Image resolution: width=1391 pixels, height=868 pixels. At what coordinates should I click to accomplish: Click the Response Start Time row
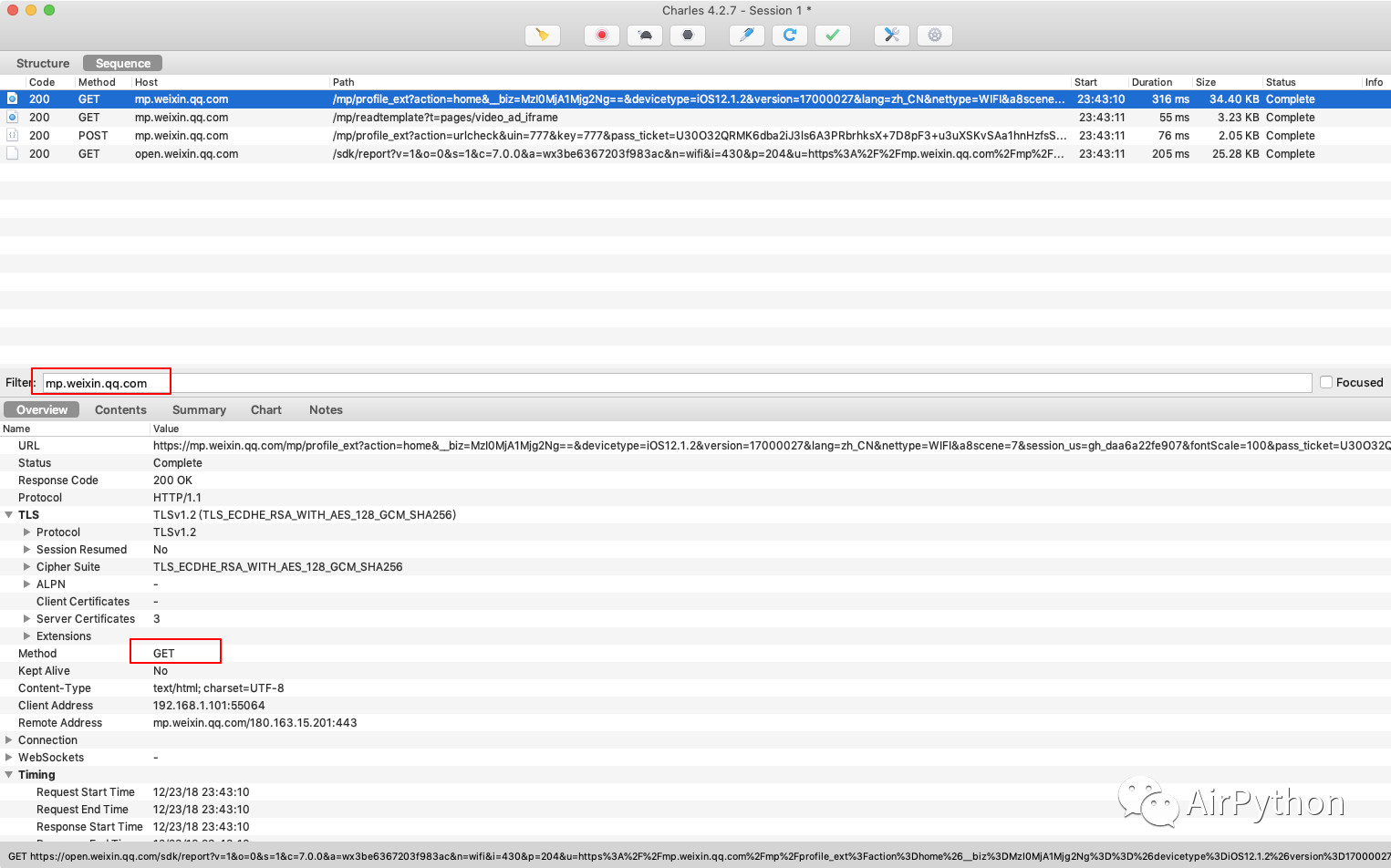(695, 827)
